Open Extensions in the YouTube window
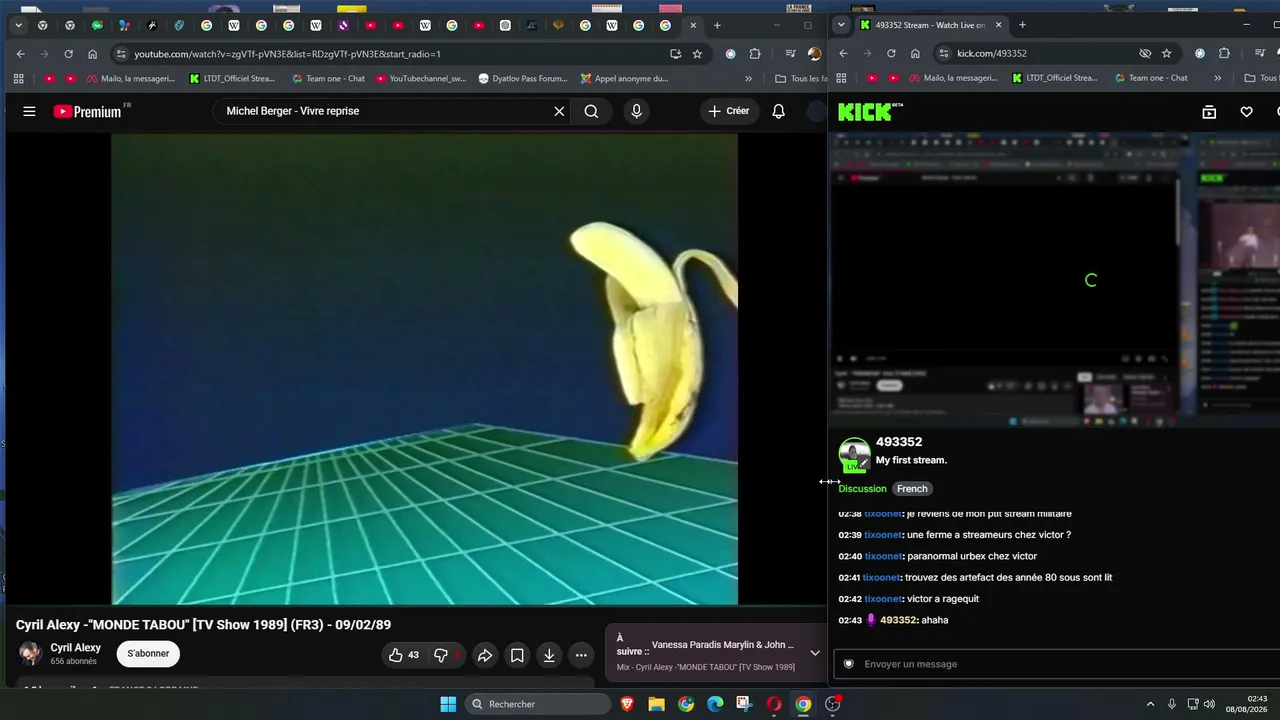 755,54
